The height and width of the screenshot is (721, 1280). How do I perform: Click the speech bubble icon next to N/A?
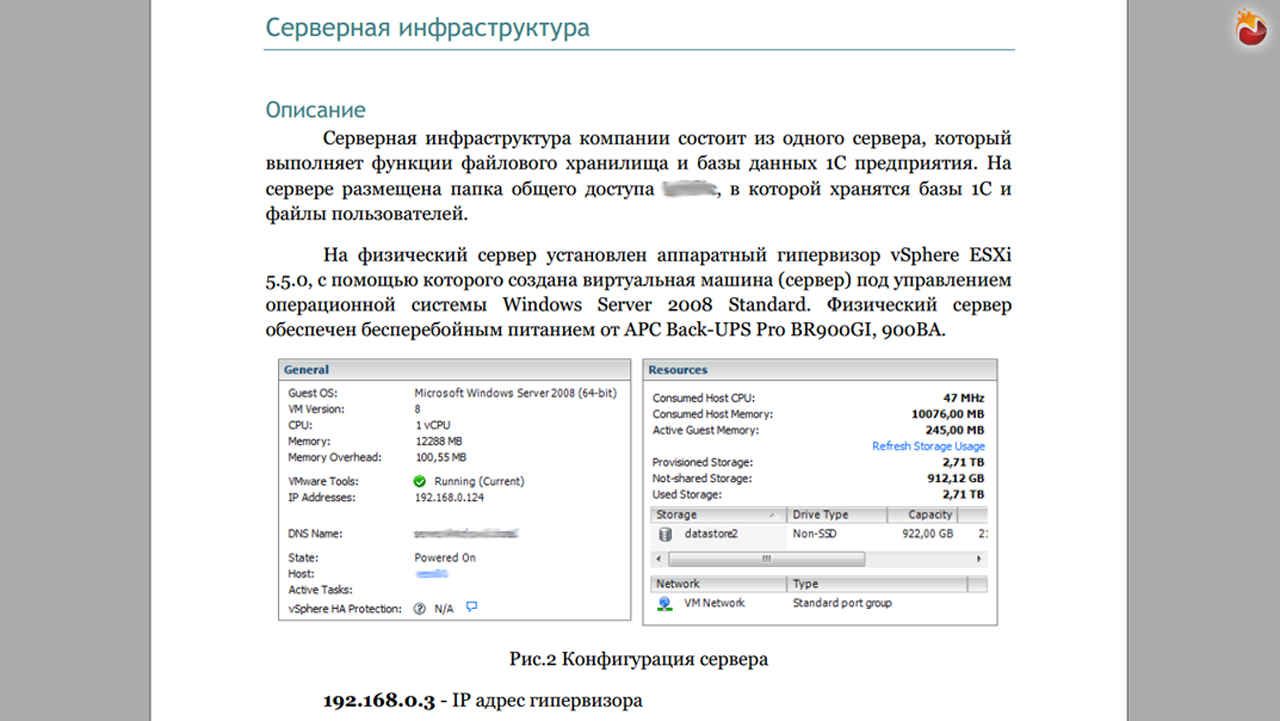pyautogui.click(x=472, y=606)
